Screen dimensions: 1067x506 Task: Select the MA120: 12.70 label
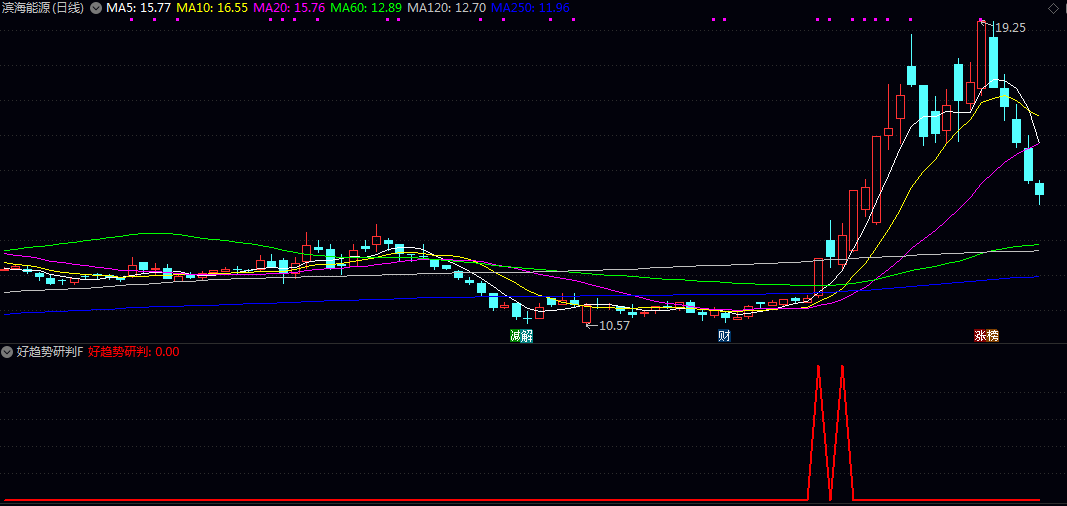(448, 8)
